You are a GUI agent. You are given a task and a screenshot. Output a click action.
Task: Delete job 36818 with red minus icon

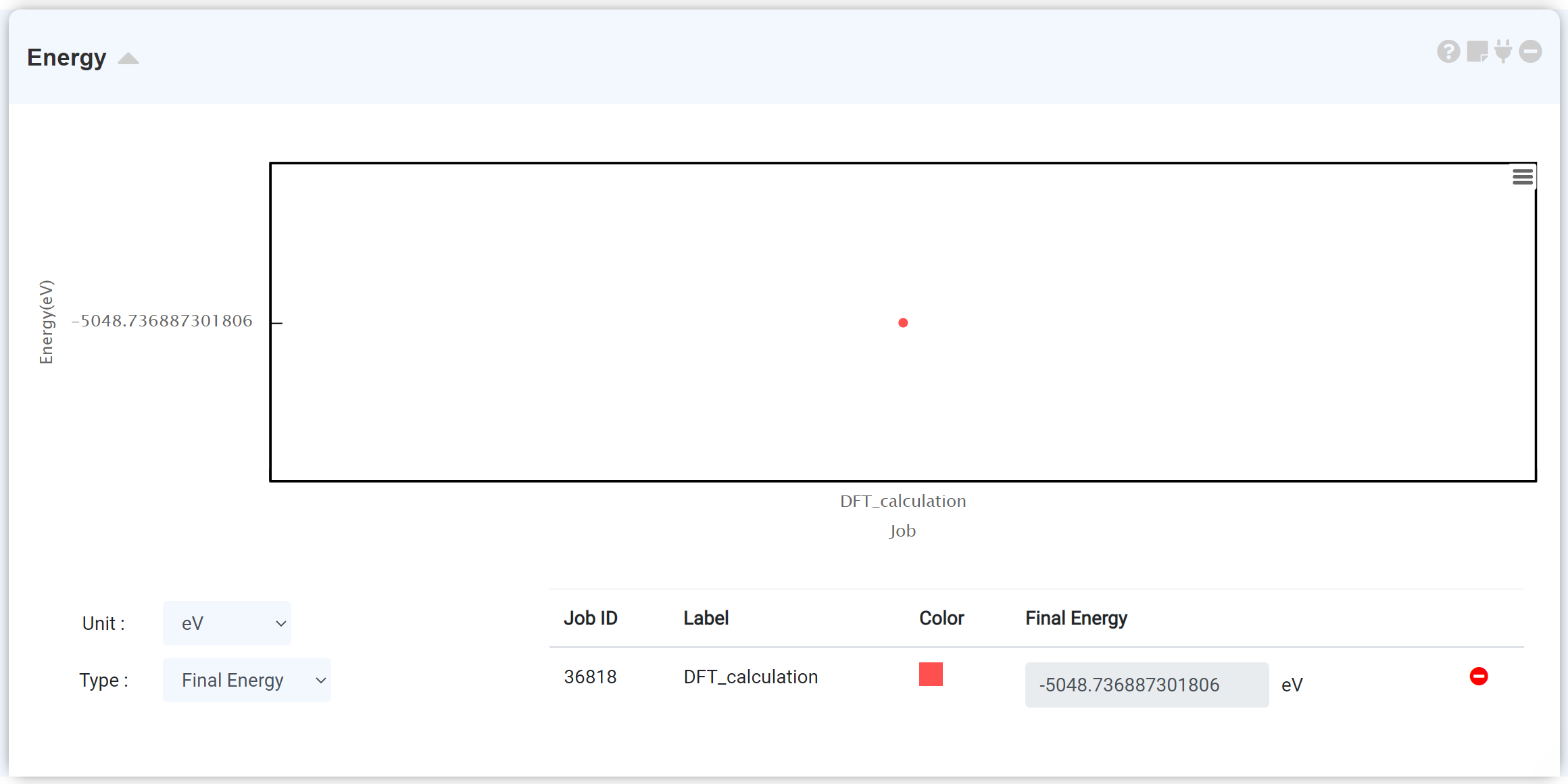point(1478,677)
